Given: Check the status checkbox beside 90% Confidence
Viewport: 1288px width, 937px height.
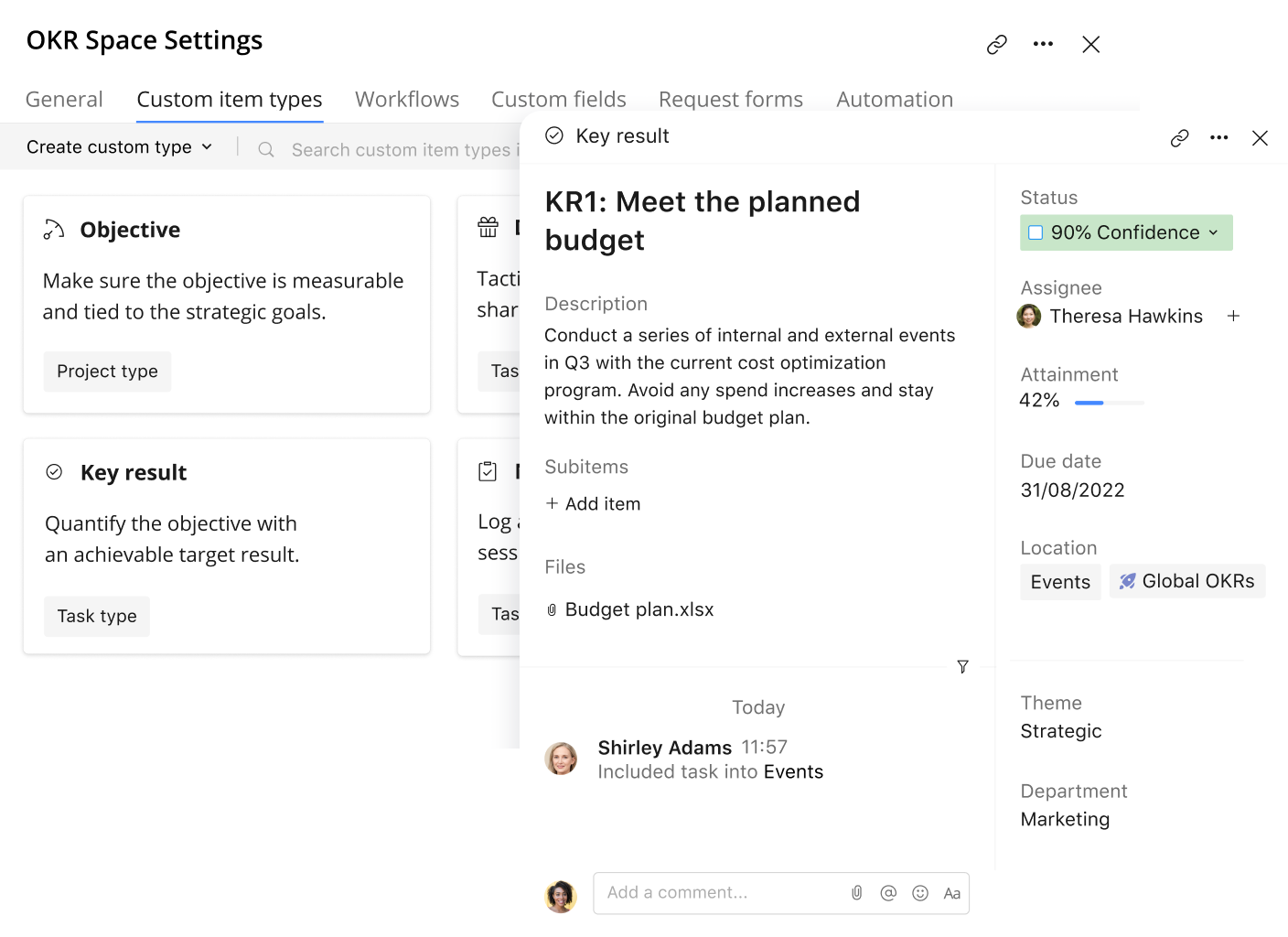Looking at the screenshot, I should [1036, 233].
